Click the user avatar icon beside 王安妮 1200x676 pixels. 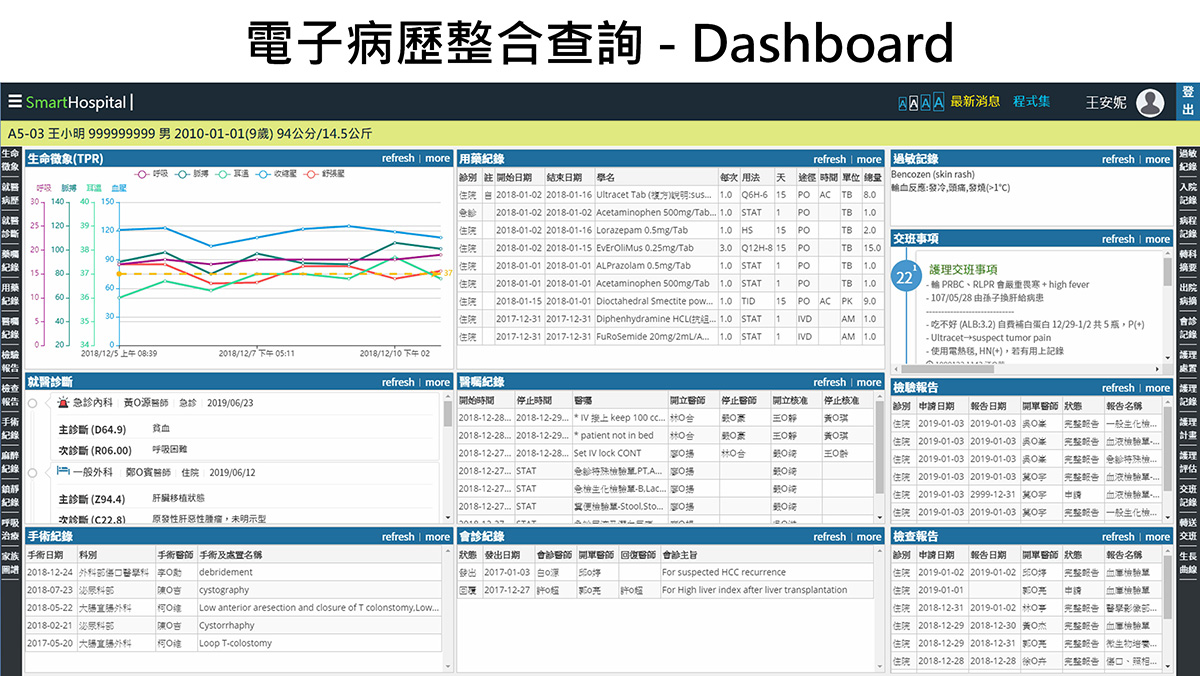click(x=1150, y=102)
